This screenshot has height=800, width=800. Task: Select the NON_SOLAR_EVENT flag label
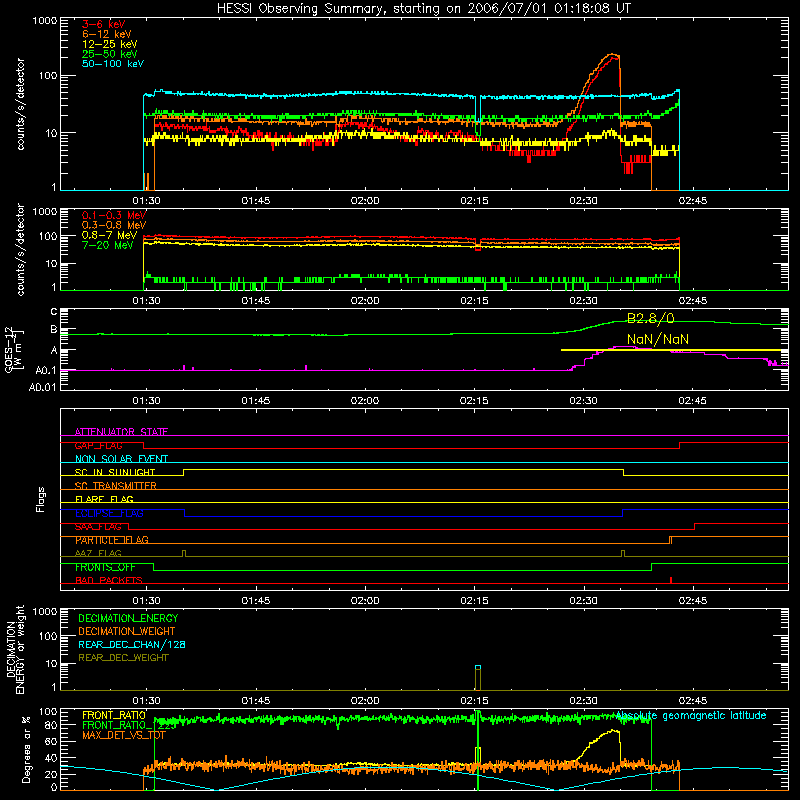[x=121, y=459]
